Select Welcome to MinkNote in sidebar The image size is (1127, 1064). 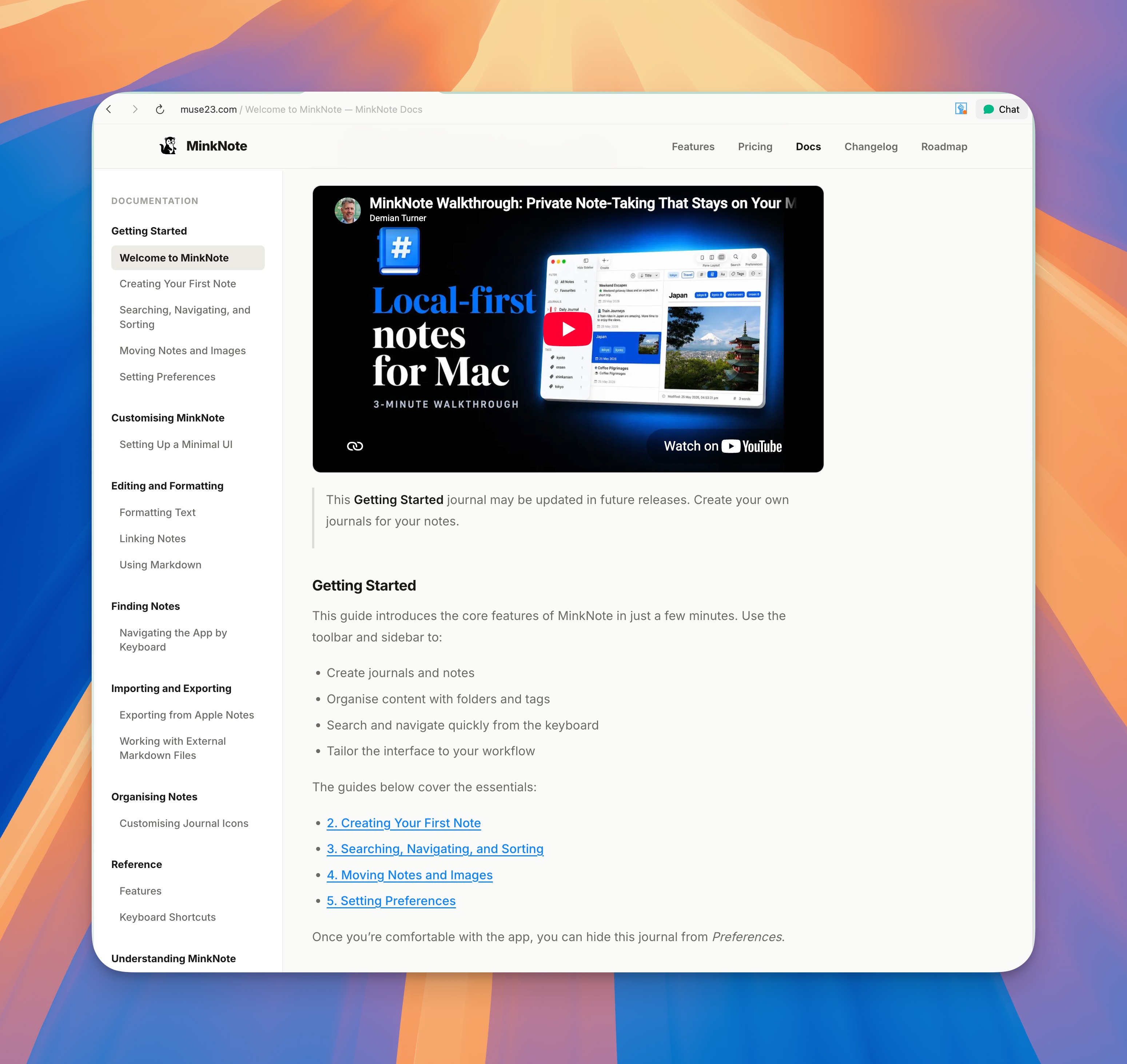click(x=188, y=258)
